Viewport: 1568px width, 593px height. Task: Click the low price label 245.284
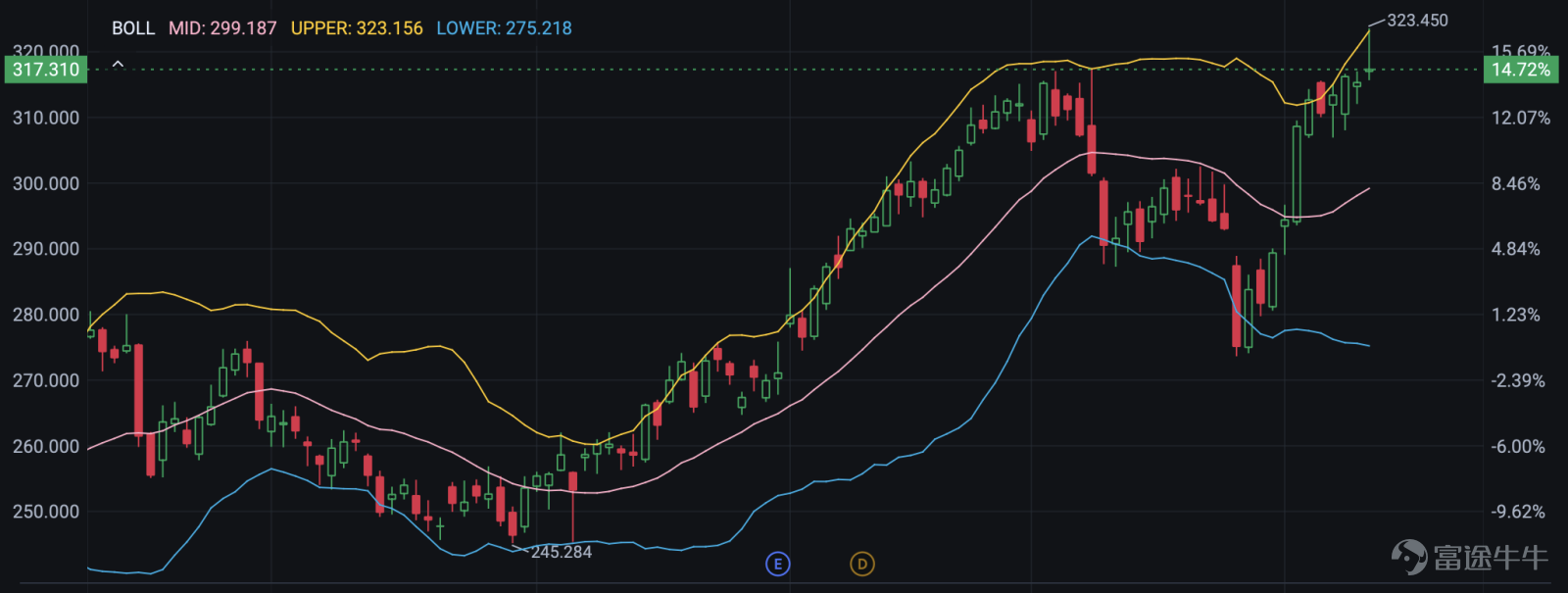(x=562, y=552)
